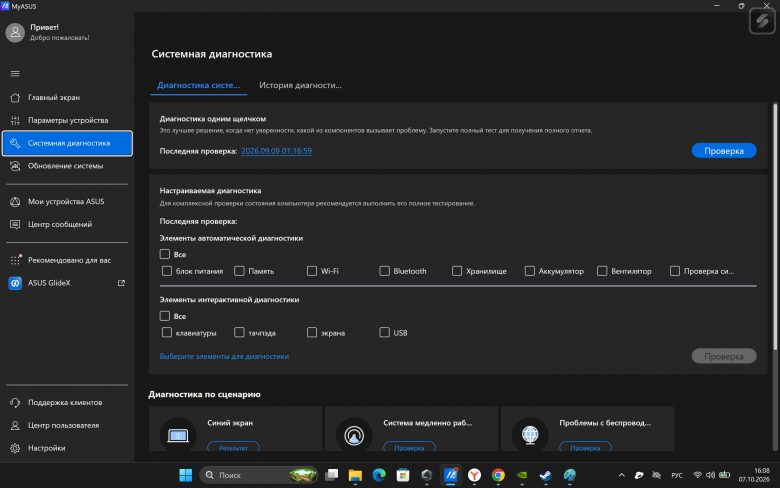Toggle the hamburger menu icon

point(15,74)
